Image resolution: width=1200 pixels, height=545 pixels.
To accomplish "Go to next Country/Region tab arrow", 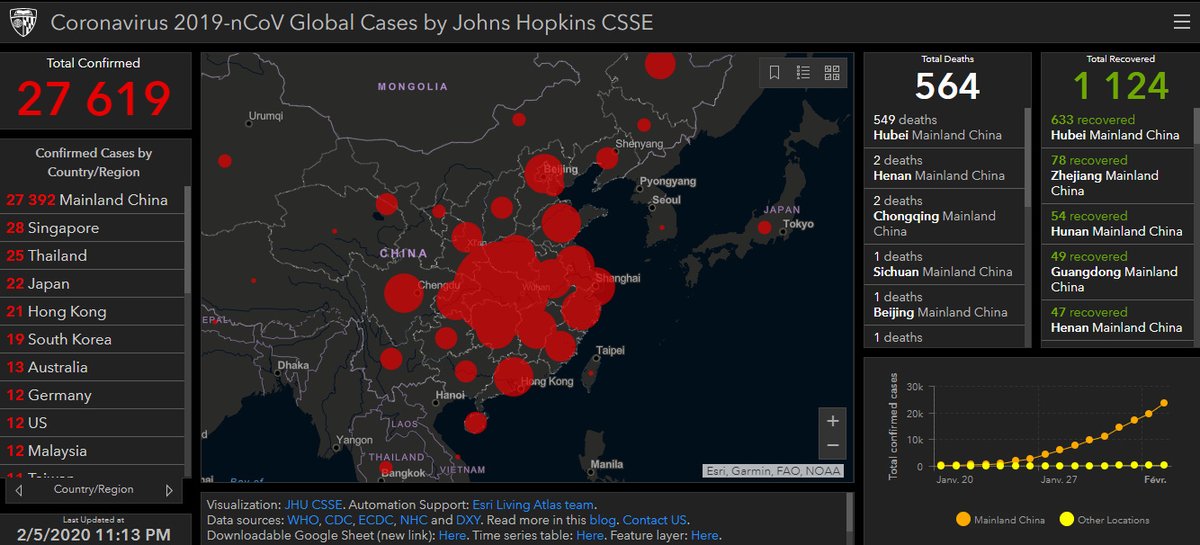I will pos(169,490).
